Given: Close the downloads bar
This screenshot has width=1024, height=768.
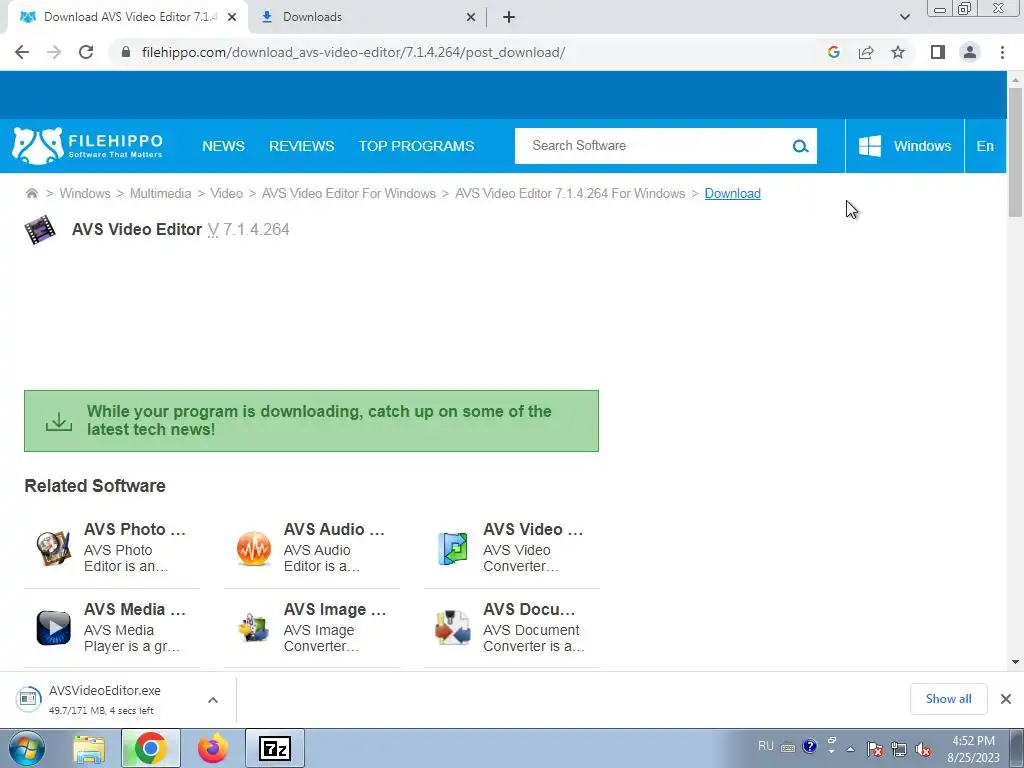Looking at the screenshot, I should pyautogui.click(x=1006, y=699).
